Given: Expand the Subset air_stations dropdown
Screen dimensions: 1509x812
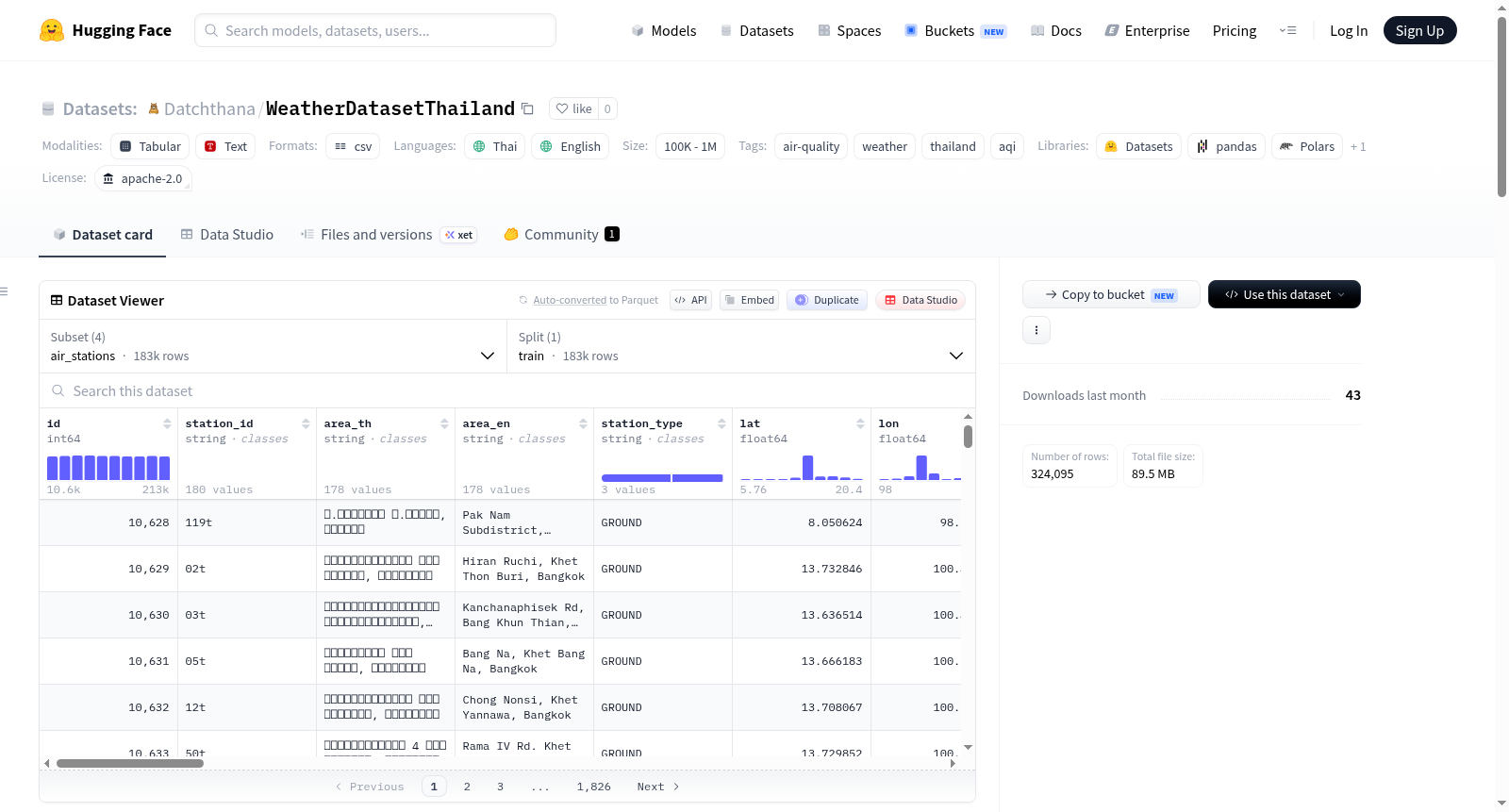Looking at the screenshot, I should click(x=274, y=346).
